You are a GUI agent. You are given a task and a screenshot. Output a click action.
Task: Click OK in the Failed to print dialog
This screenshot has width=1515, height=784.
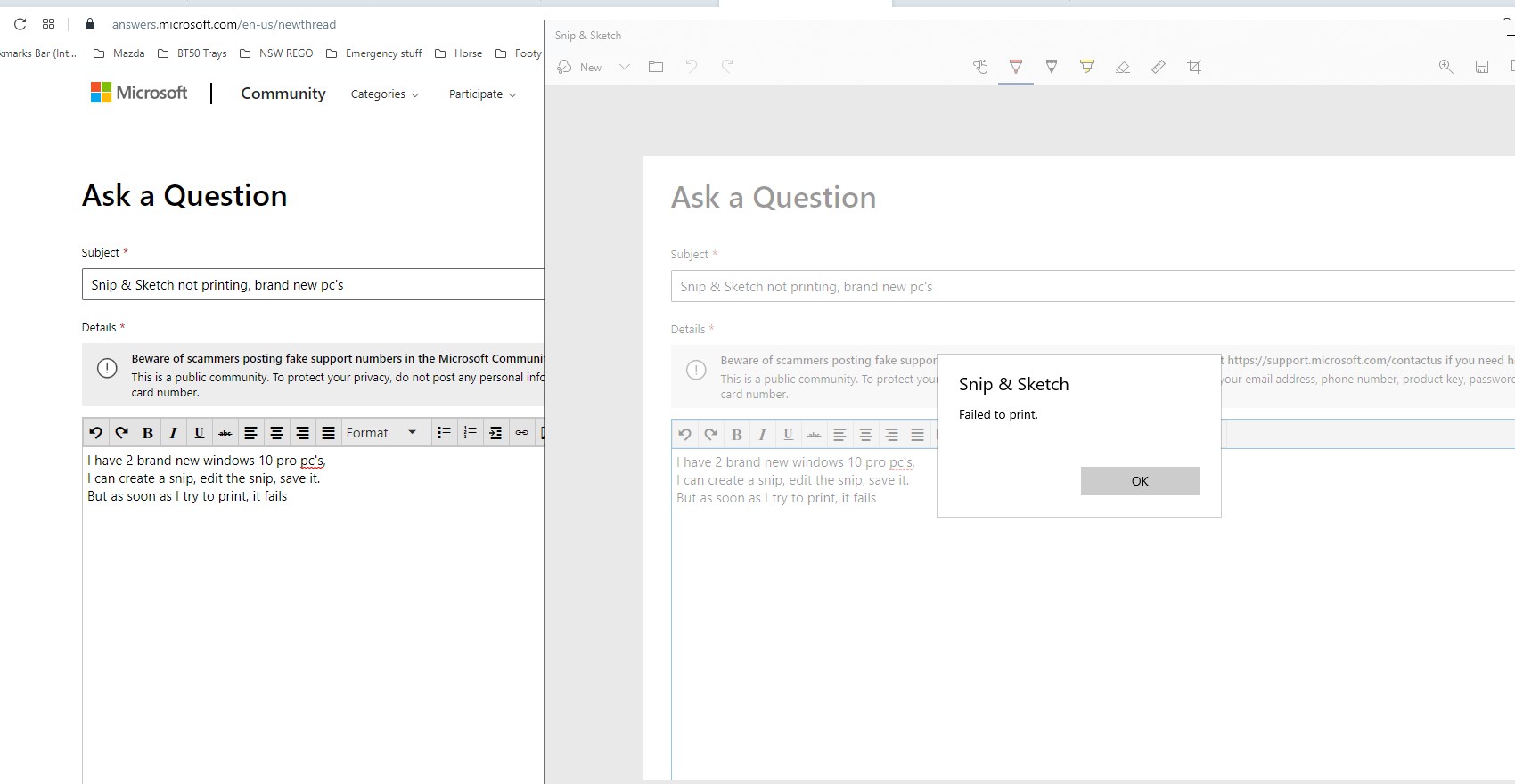pos(1140,481)
